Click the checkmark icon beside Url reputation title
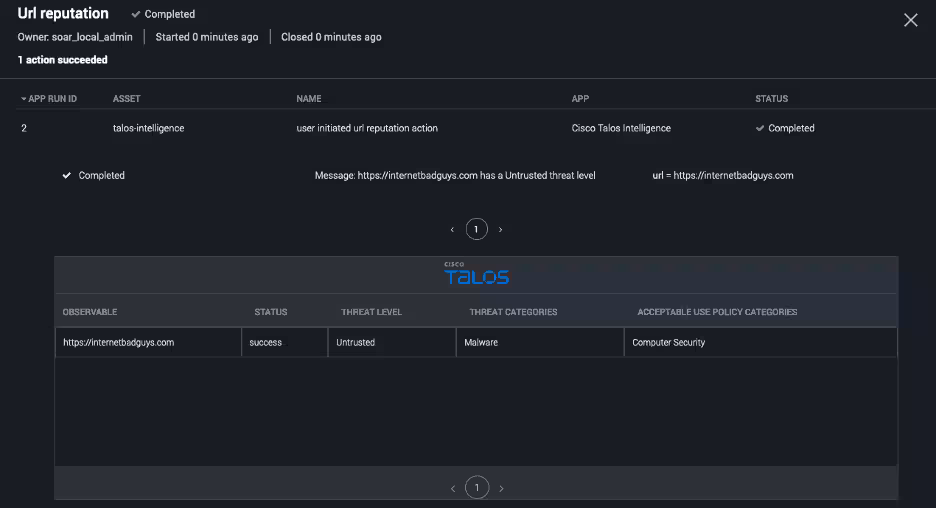The height and width of the screenshot is (508, 936). pos(136,15)
